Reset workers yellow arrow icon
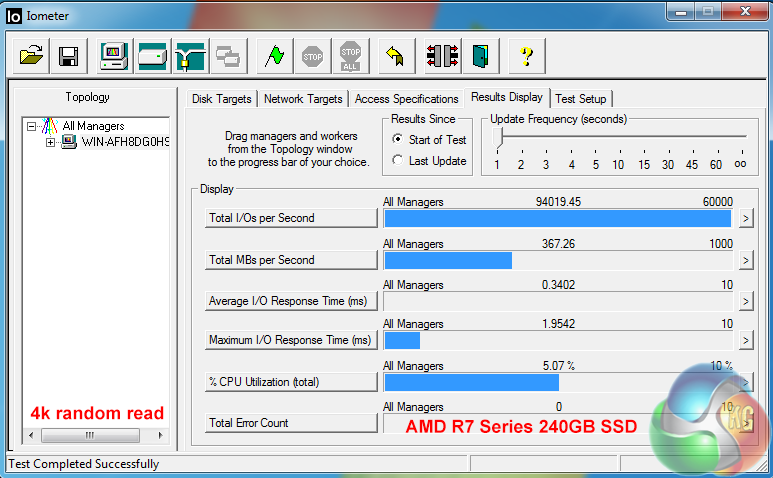The height and width of the screenshot is (478, 773). pos(396,56)
